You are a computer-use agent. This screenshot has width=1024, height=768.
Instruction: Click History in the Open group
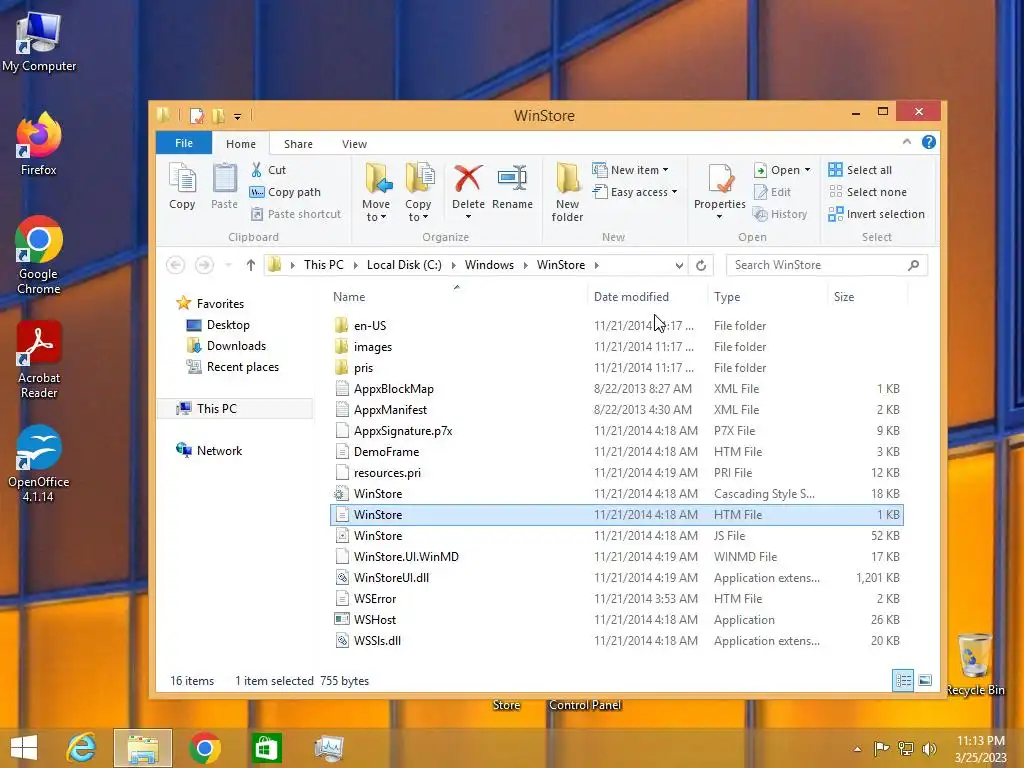[780, 214]
